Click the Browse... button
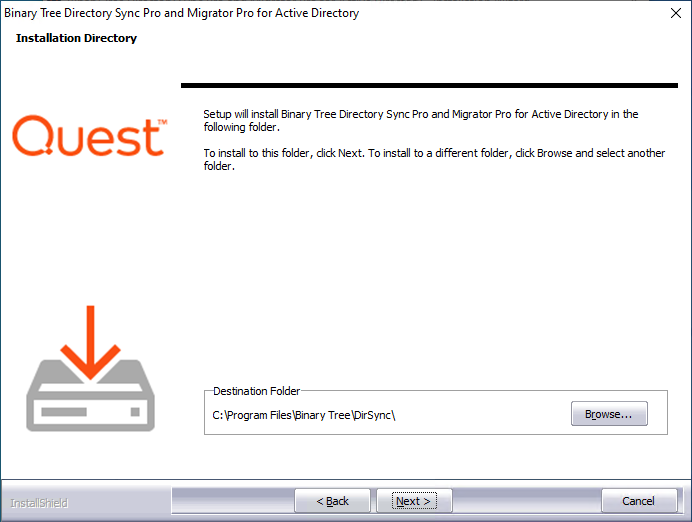The width and height of the screenshot is (692, 522). tap(609, 413)
